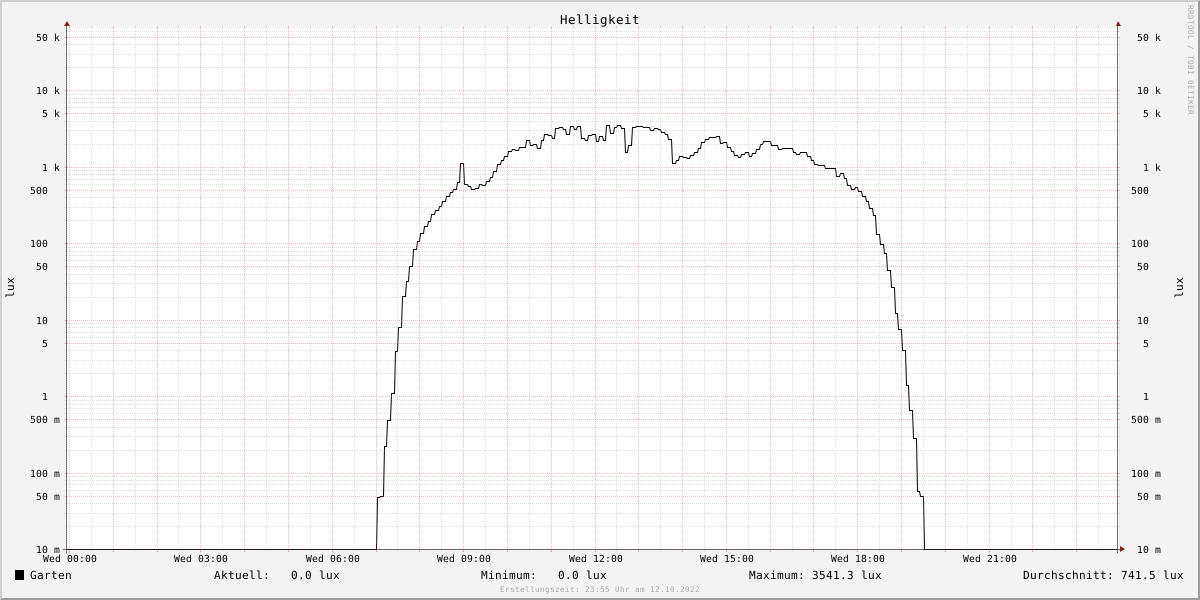1200x600 pixels.
Task: Click the Durchschnitt 741.5 lux value
Action: click(x=1152, y=575)
